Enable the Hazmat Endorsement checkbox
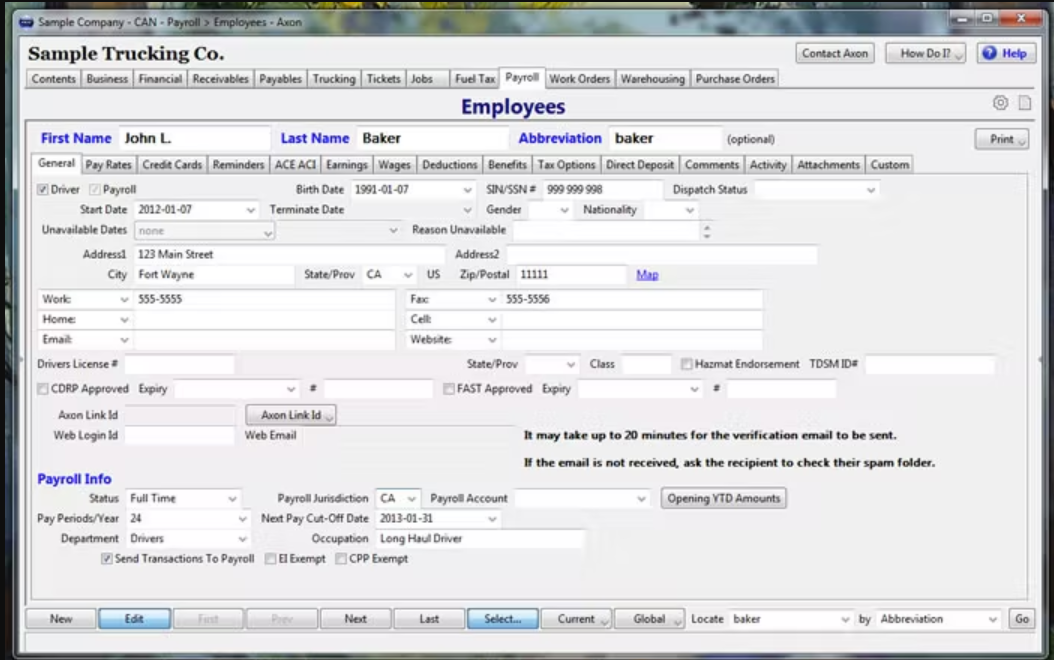Viewport: 1054px width, 660px height. pos(687,364)
